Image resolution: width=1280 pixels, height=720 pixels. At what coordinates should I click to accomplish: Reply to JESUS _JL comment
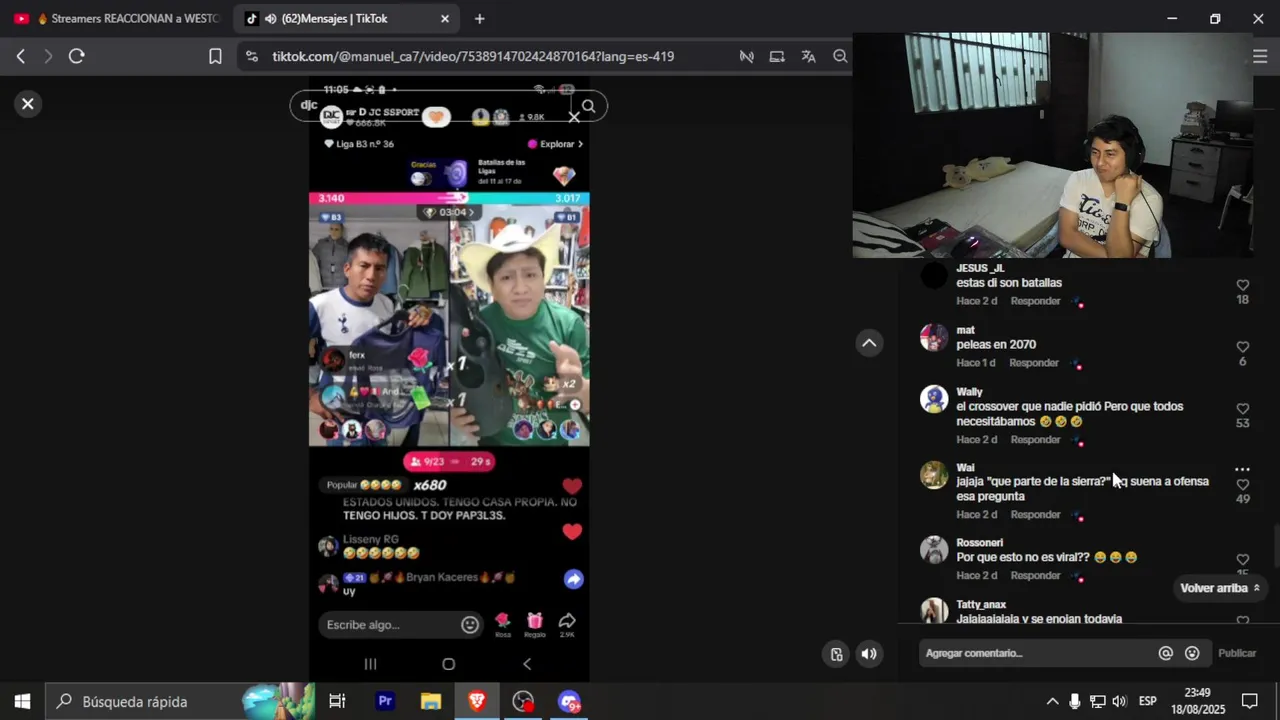coord(1035,301)
